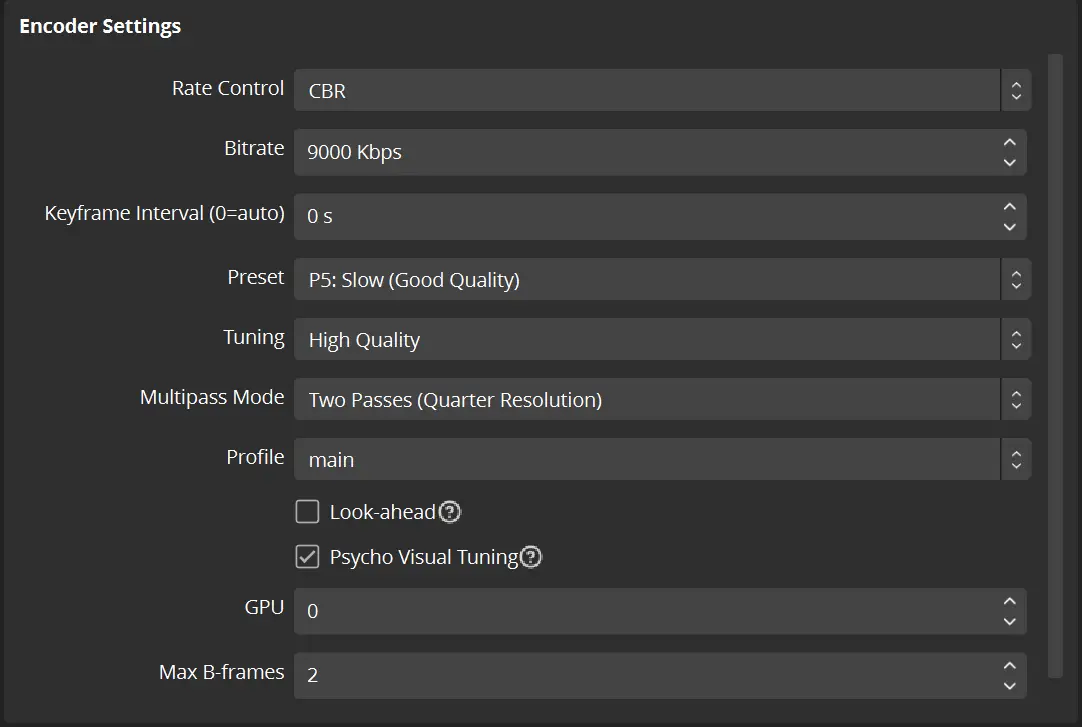This screenshot has height=727, width=1082.
Task: Disable the Psycho Visual Tuning checkbox
Action: tap(307, 558)
